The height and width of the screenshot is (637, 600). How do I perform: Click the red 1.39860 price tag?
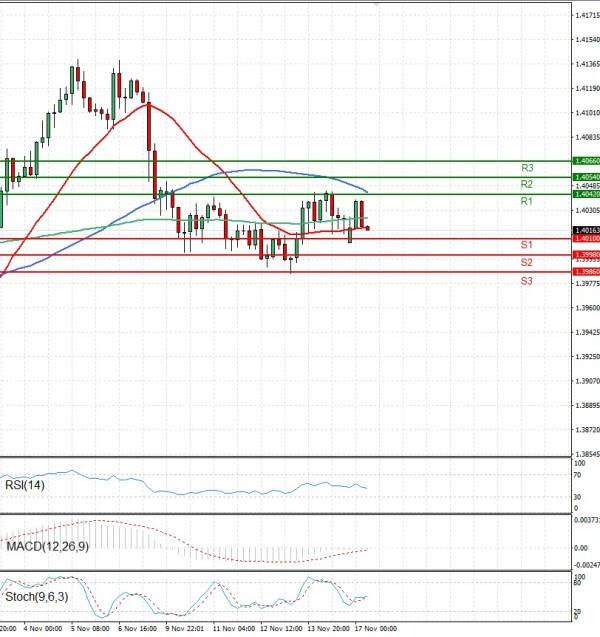585,272
